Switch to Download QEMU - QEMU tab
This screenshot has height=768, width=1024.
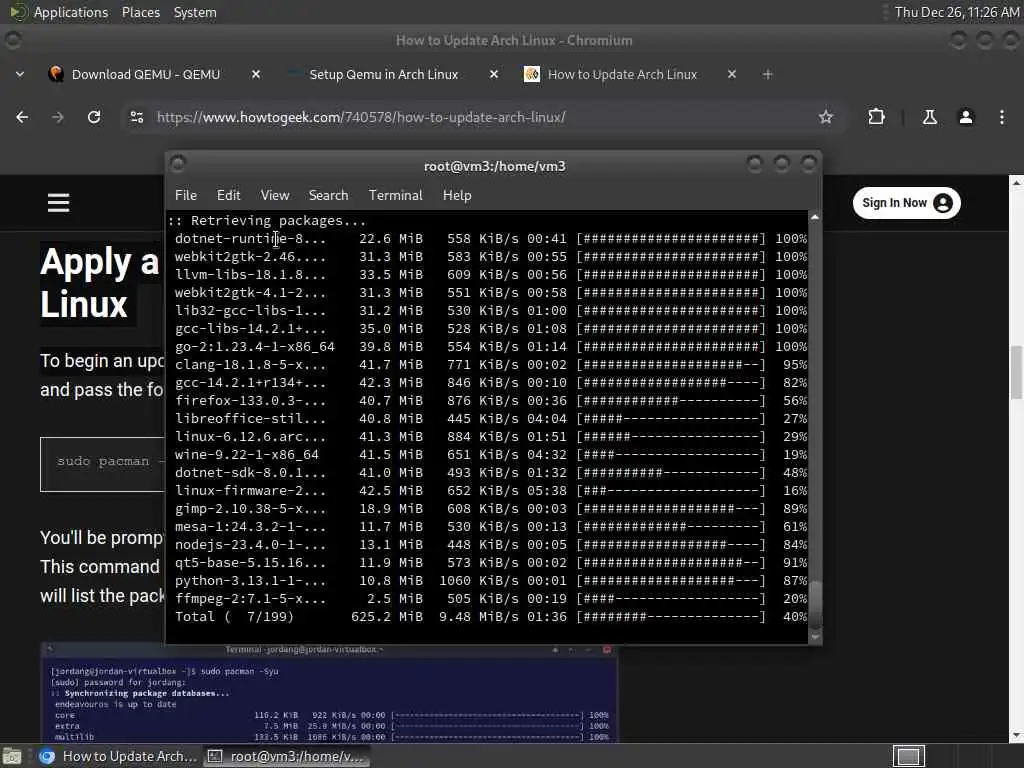pyautogui.click(x=146, y=74)
